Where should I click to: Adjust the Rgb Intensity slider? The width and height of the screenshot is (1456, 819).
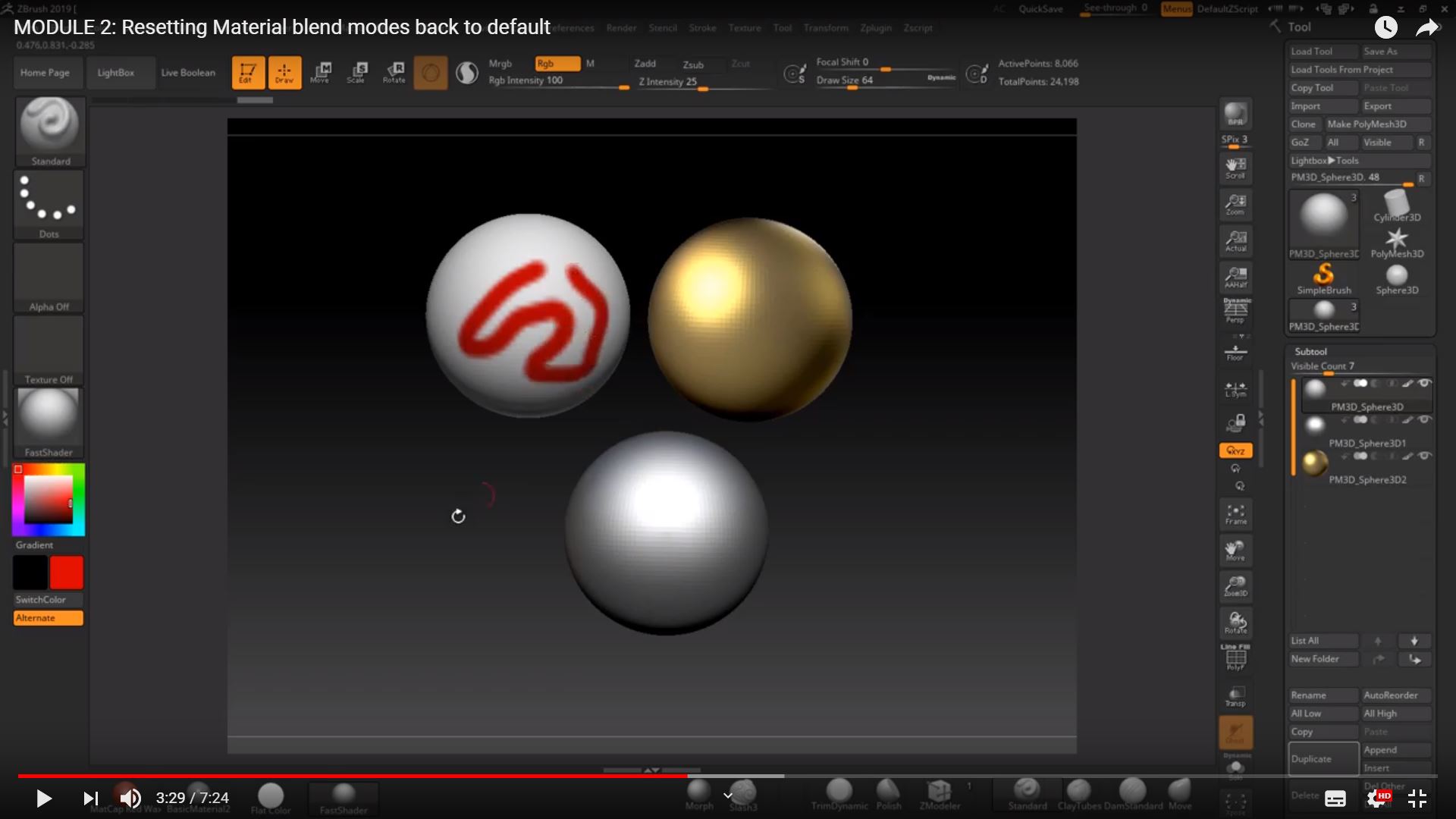[559, 81]
